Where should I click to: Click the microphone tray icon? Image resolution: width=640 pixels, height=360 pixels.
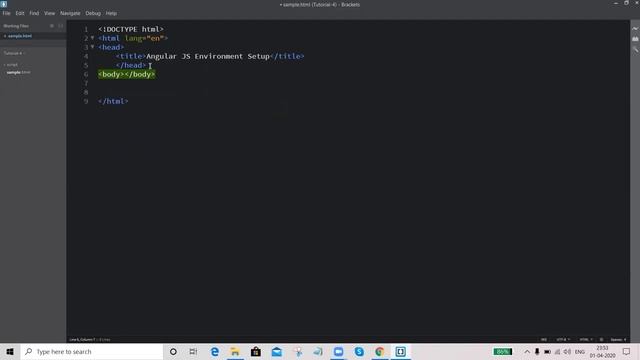tap(537, 351)
